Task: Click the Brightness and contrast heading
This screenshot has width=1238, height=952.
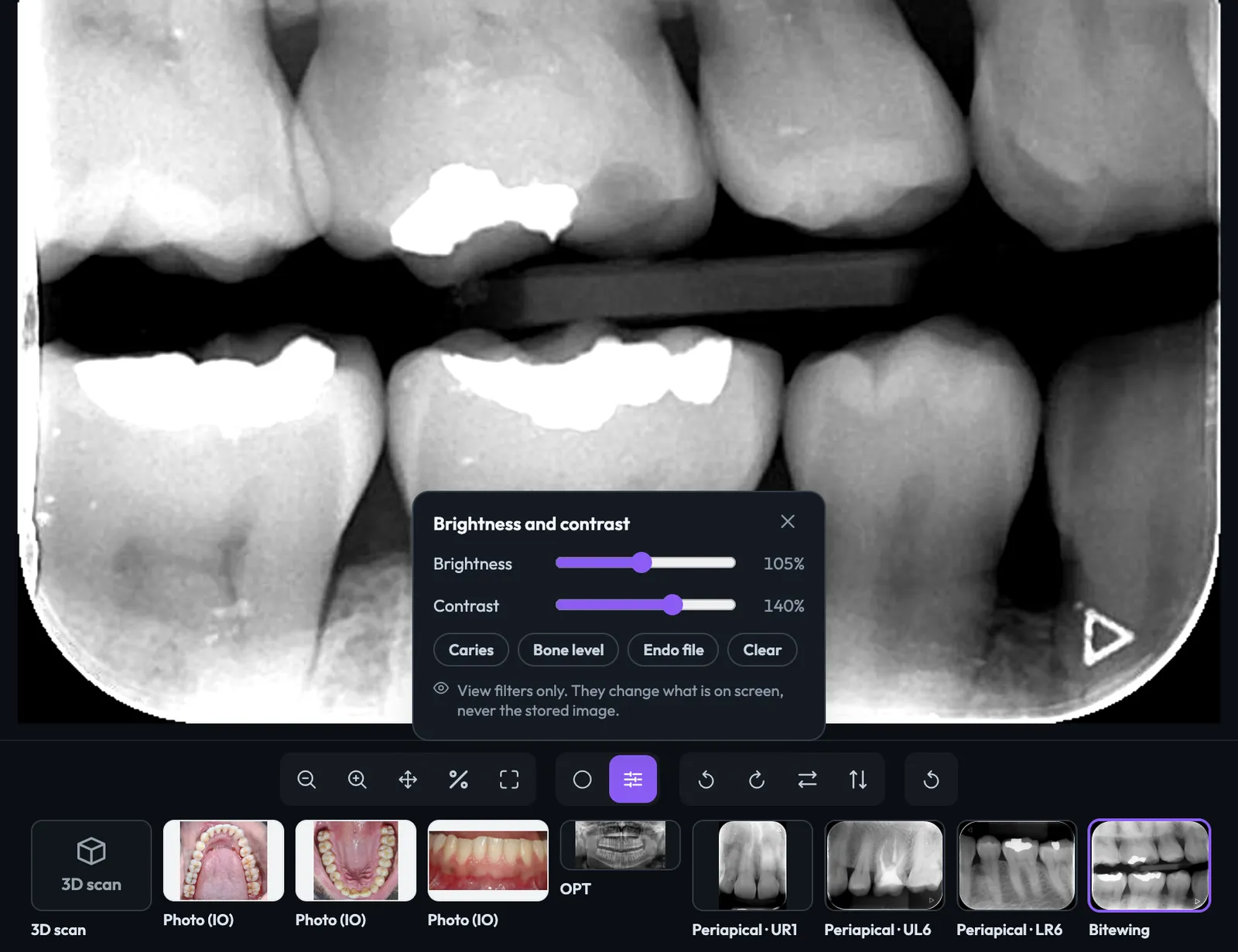Action: (532, 524)
